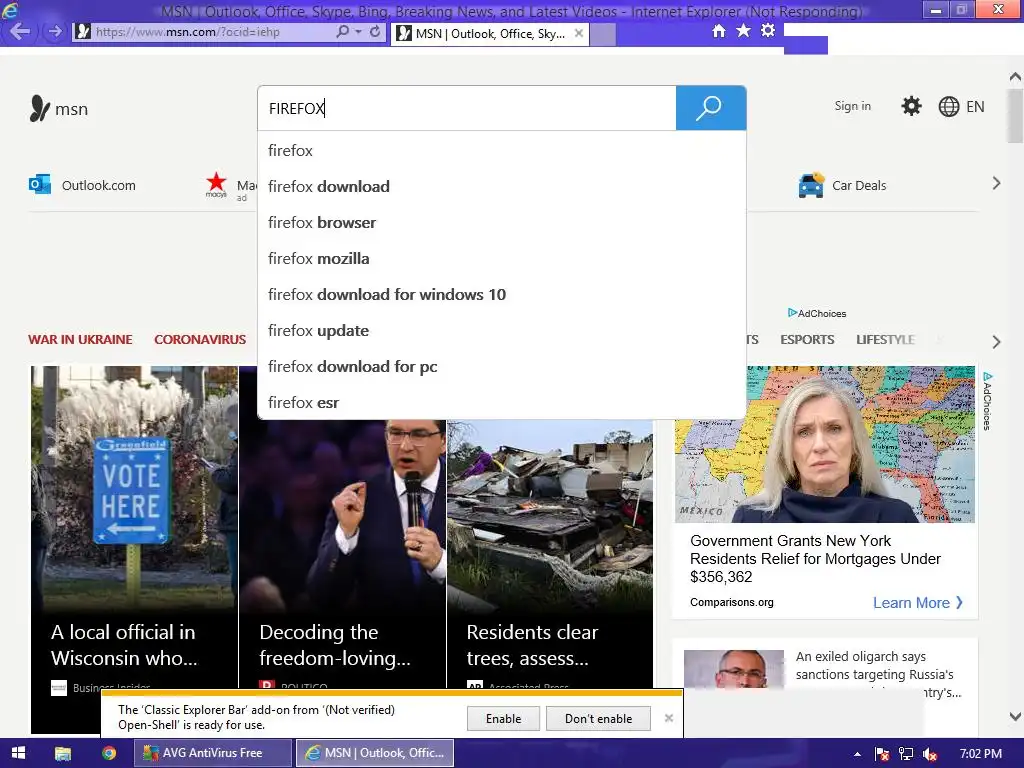Select the MSN | Outlook, Office tab
This screenshot has width=1024, height=768.
pos(490,34)
